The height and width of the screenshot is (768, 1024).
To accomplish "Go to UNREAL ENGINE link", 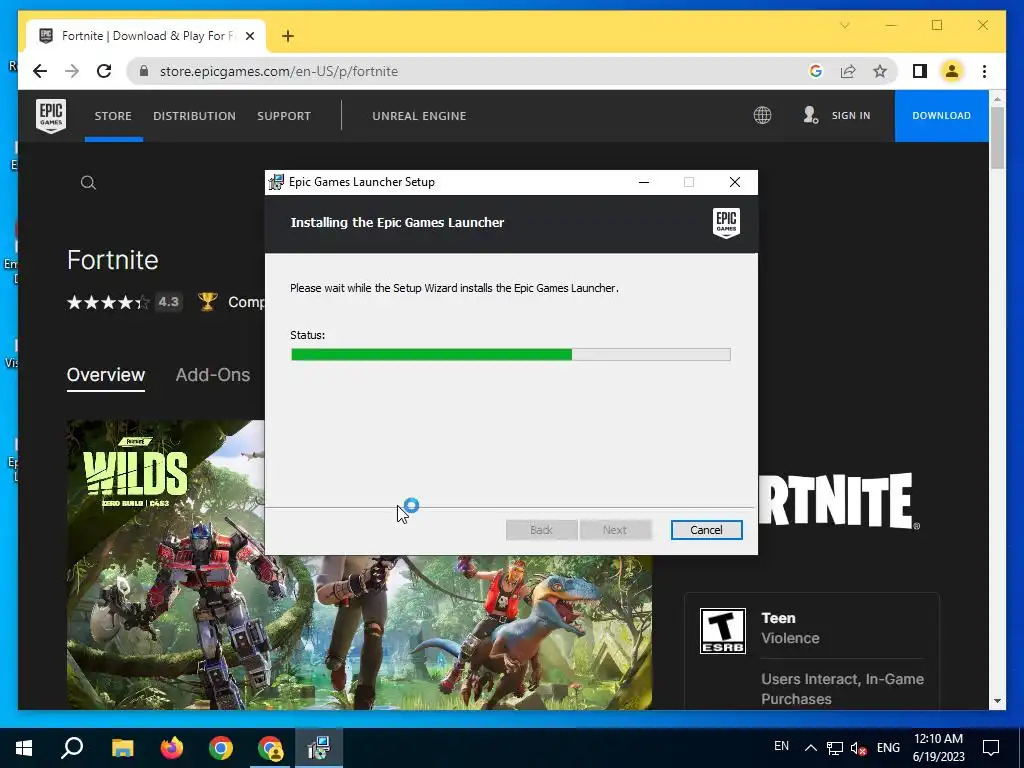I will 419,116.
